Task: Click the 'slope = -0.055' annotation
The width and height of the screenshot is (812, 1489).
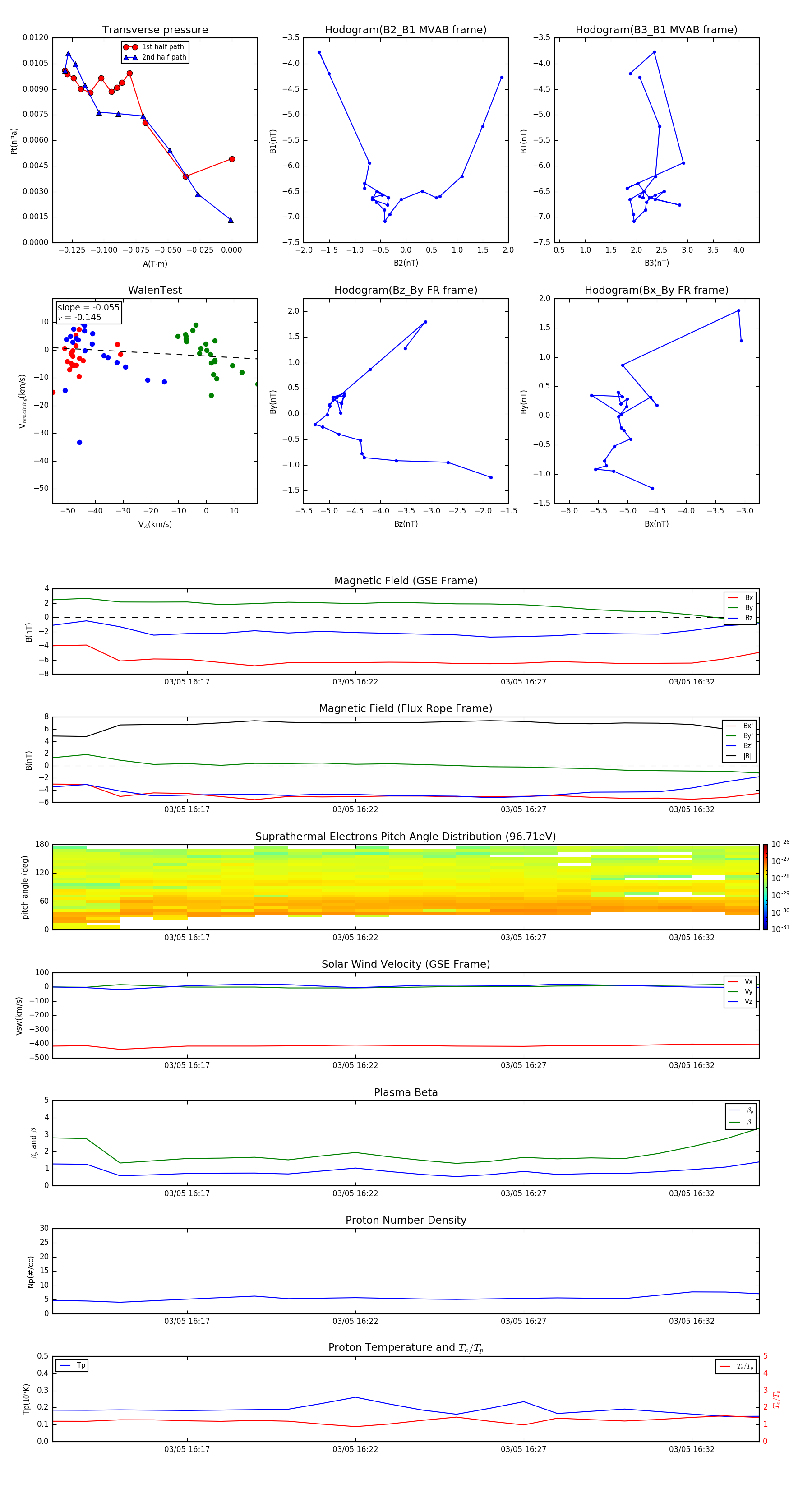Action: pos(88,308)
